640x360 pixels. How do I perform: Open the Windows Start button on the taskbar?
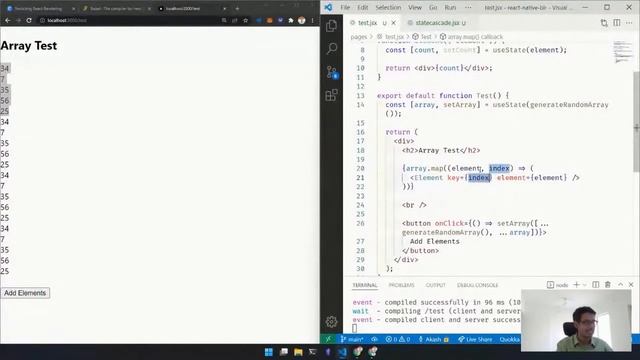(269, 352)
